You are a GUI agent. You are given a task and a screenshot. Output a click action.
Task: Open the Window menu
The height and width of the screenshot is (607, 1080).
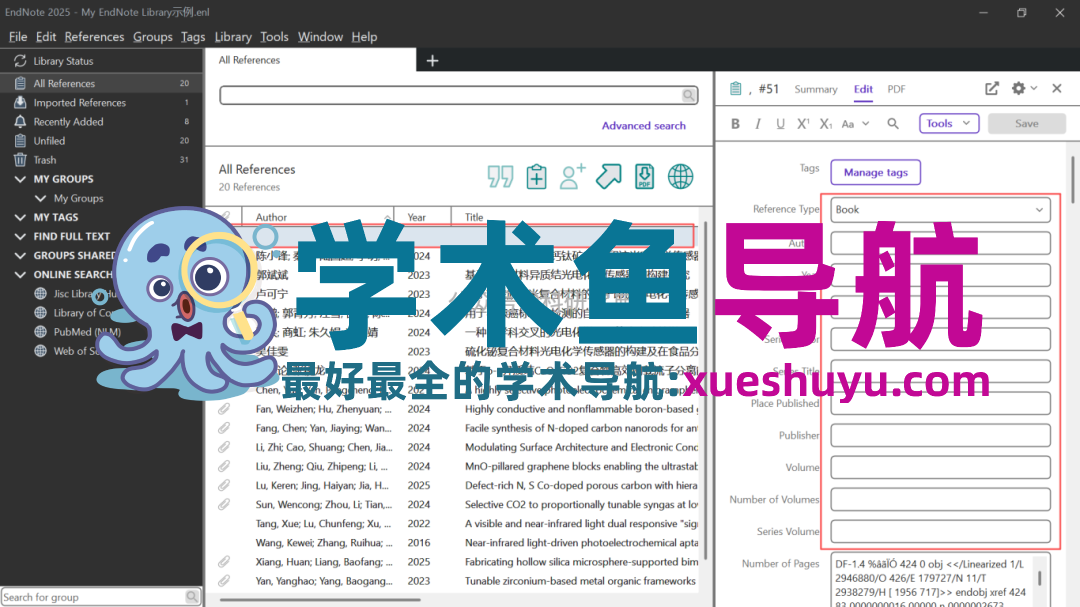[x=320, y=37]
